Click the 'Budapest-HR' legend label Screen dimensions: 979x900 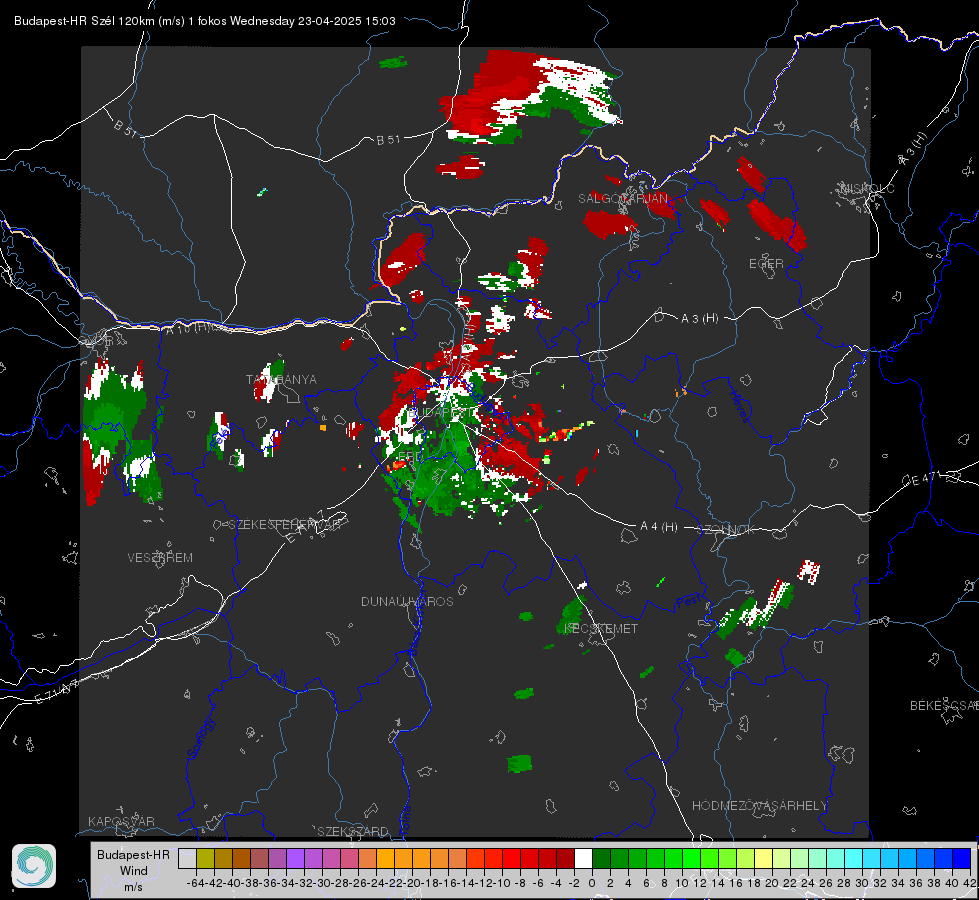click(x=133, y=855)
